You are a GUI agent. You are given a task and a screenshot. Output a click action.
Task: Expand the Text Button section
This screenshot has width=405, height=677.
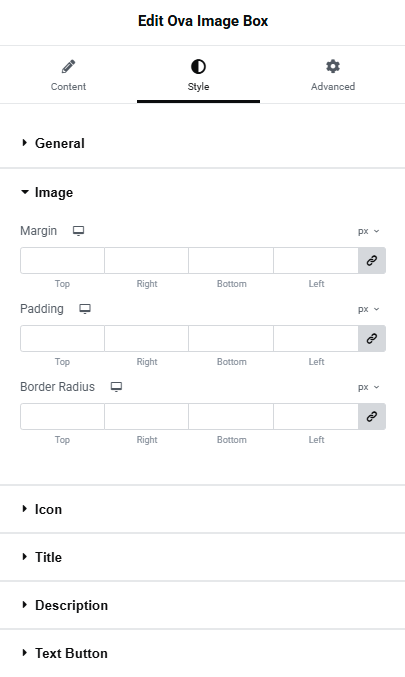[x=202, y=653]
